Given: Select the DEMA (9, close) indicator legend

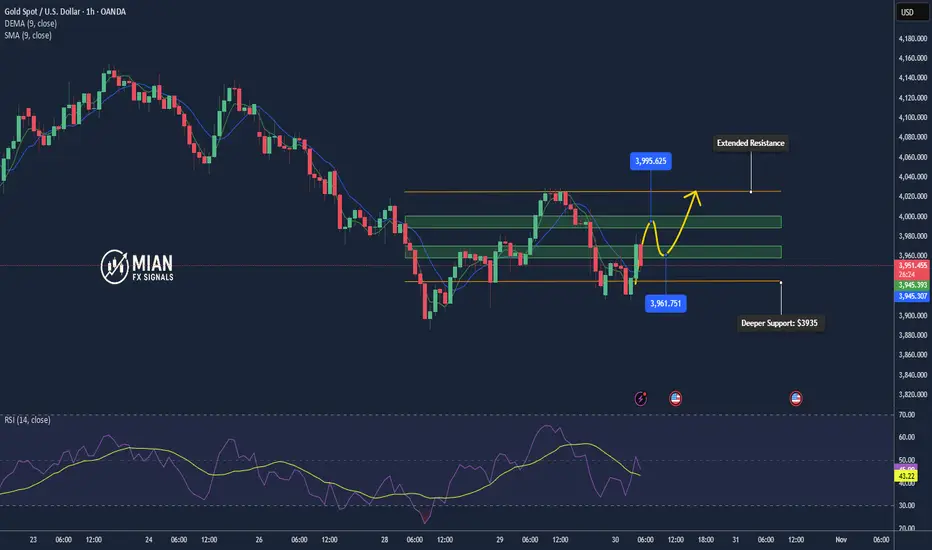Looking at the screenshot, I should tap(31, 23).
